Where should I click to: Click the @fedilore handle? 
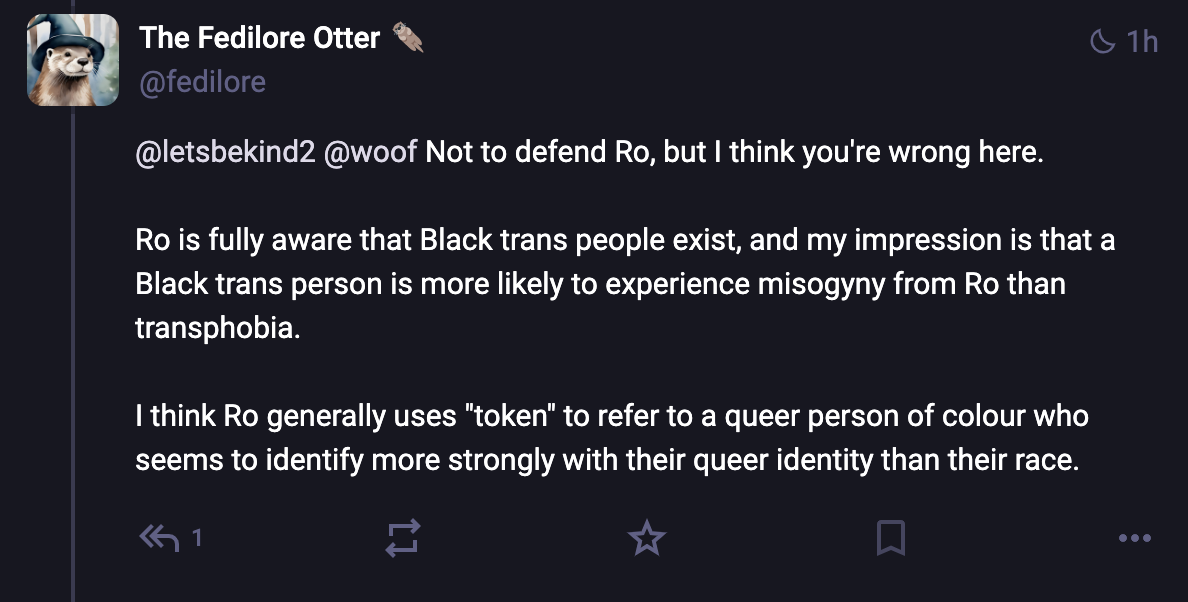click(x=202, y=81)
